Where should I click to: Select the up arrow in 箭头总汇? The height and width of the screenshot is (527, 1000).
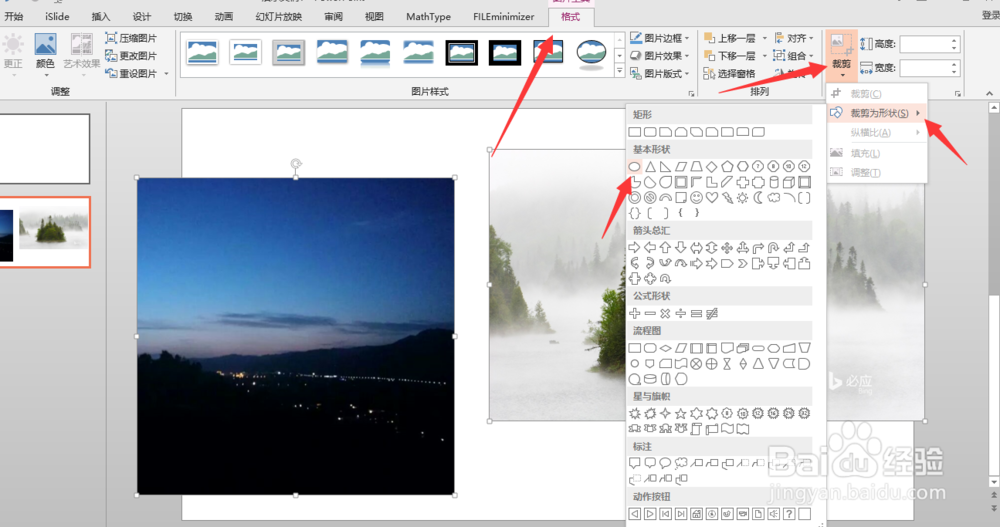coord(666,248)
